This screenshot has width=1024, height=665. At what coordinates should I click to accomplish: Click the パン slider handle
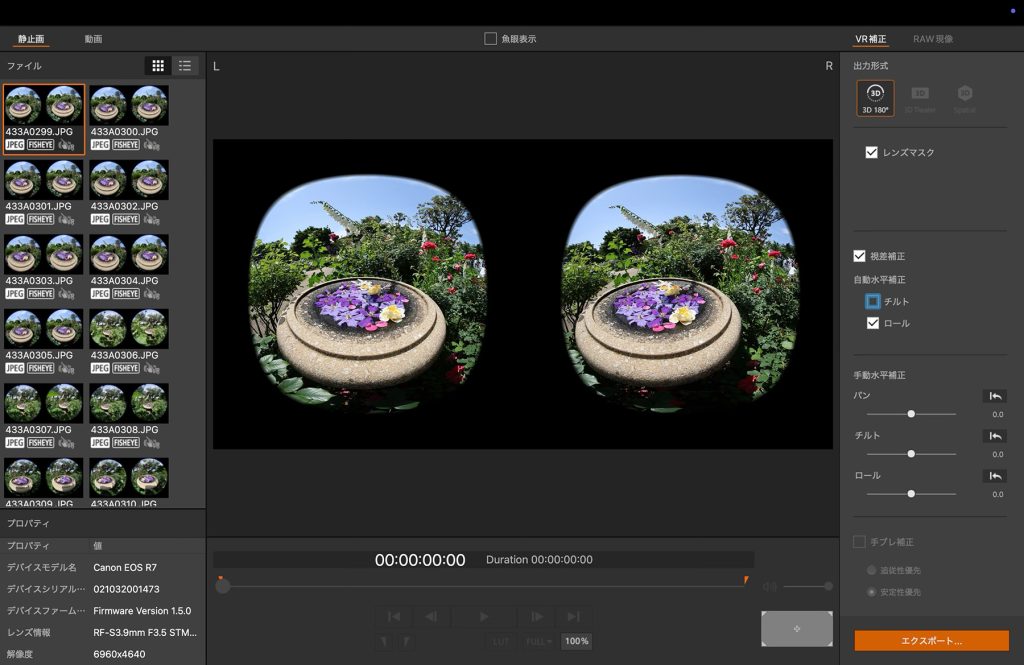tap(911, 413)
